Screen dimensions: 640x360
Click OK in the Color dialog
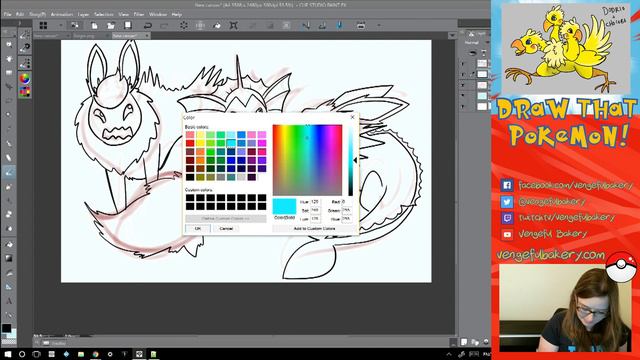pos(198,228)
